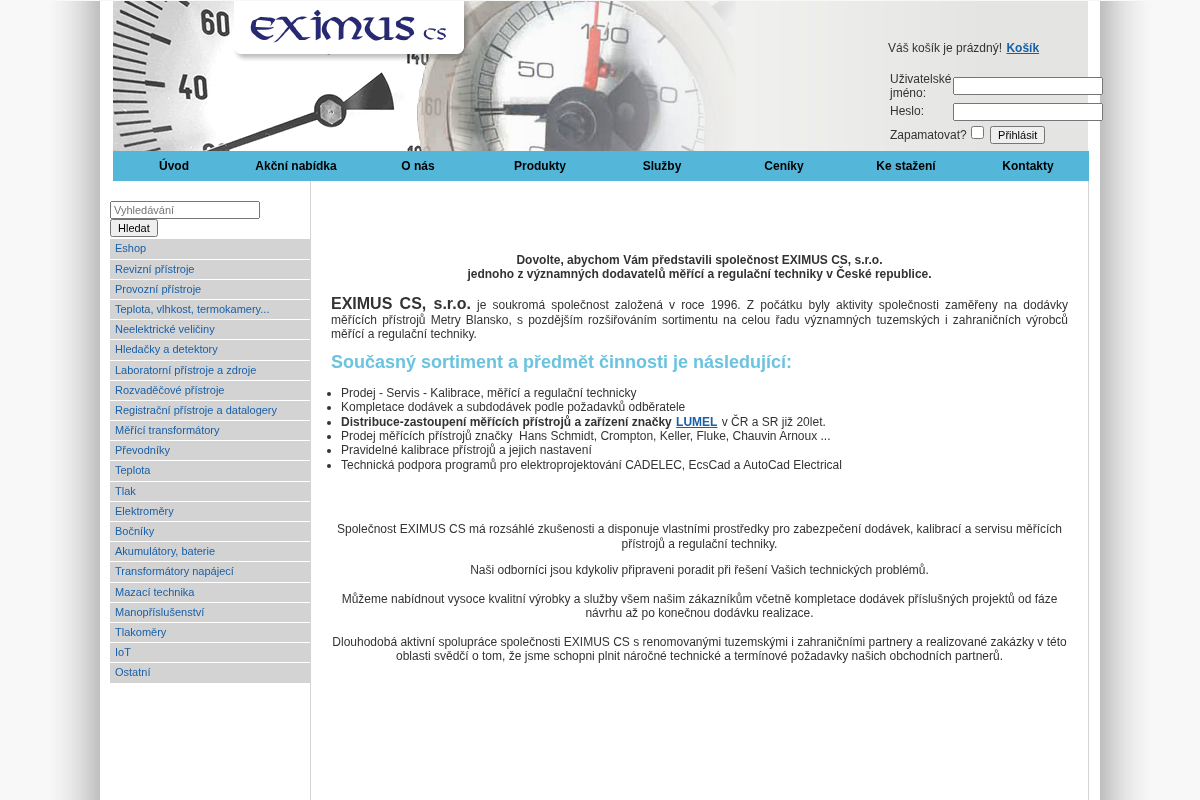Viewport: 1200px width, 800px height.
Task: Open the Tlak category
Action: point(210,491)
